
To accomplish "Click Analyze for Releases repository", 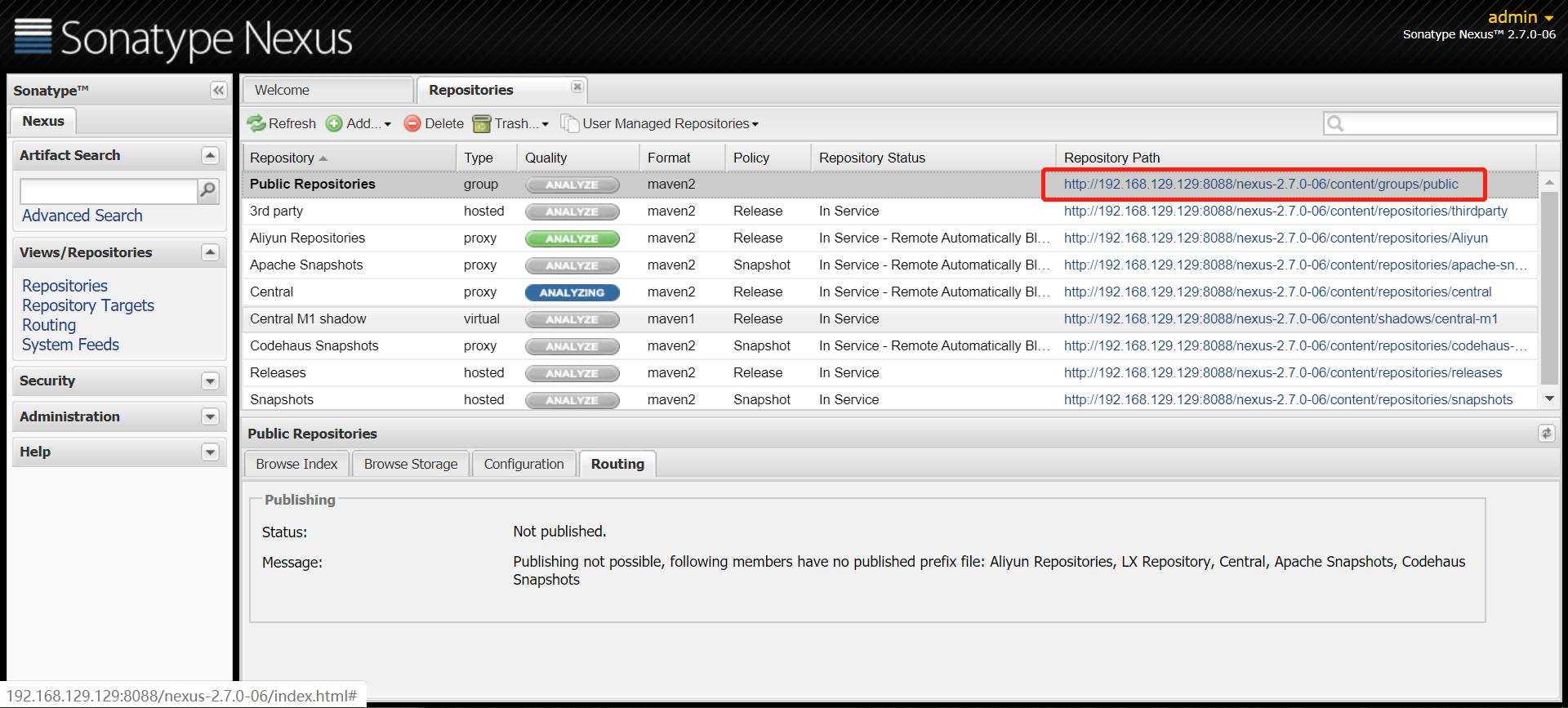I will point(572,373).
